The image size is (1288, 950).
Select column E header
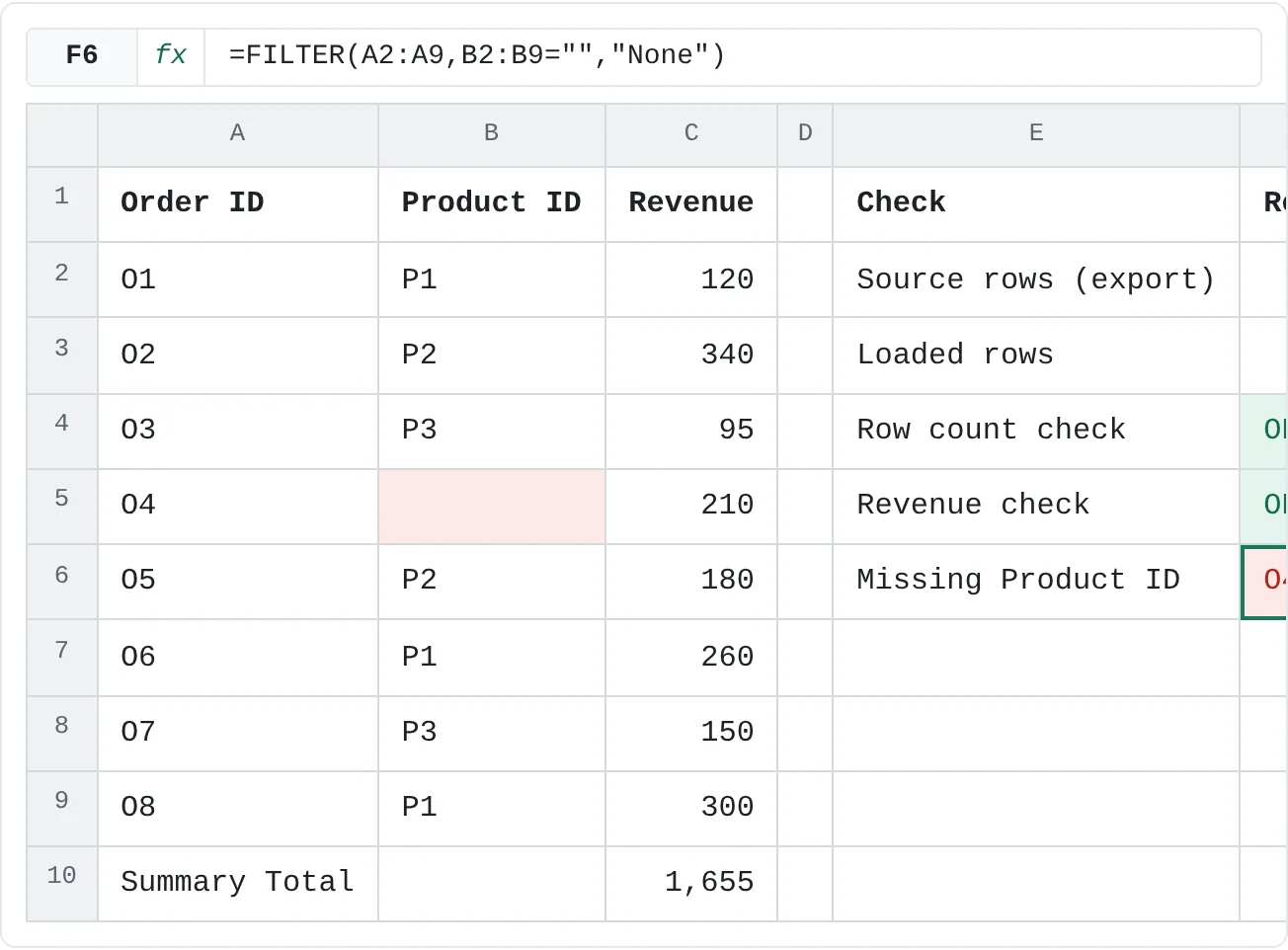pyautogui.click(x=1036, y=134)
